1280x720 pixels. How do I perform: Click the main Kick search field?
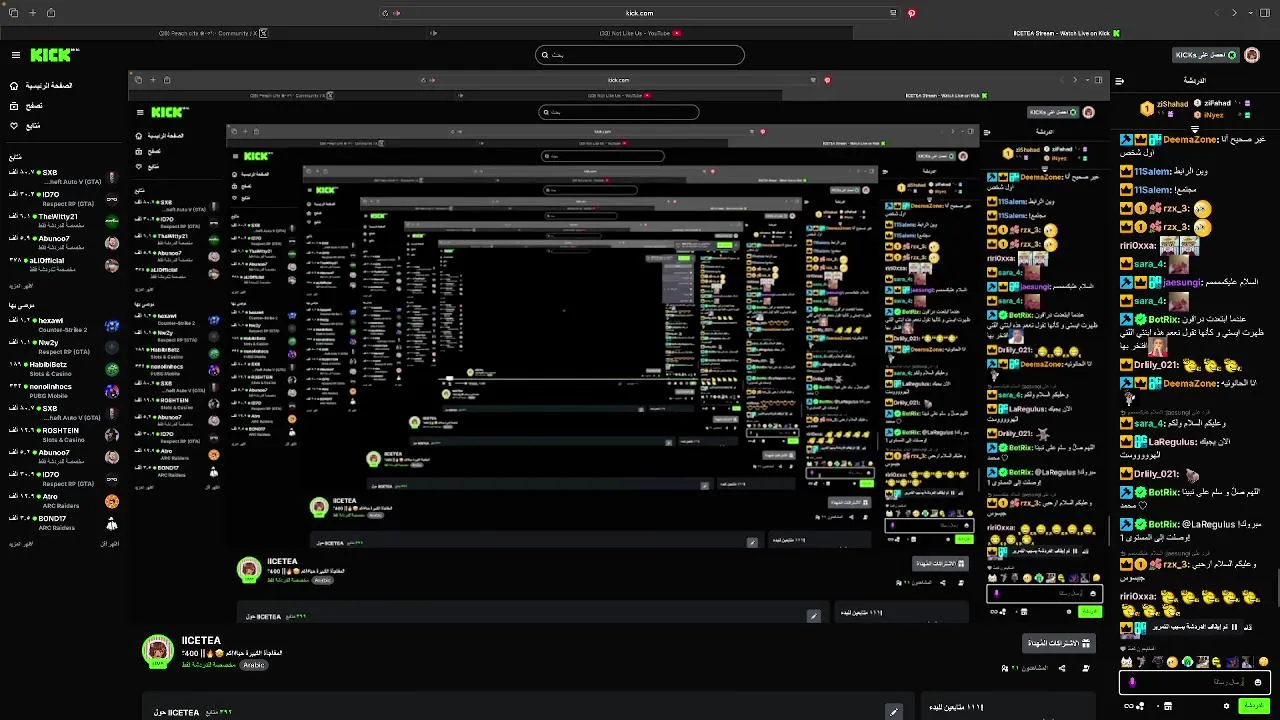coord(640,55)
